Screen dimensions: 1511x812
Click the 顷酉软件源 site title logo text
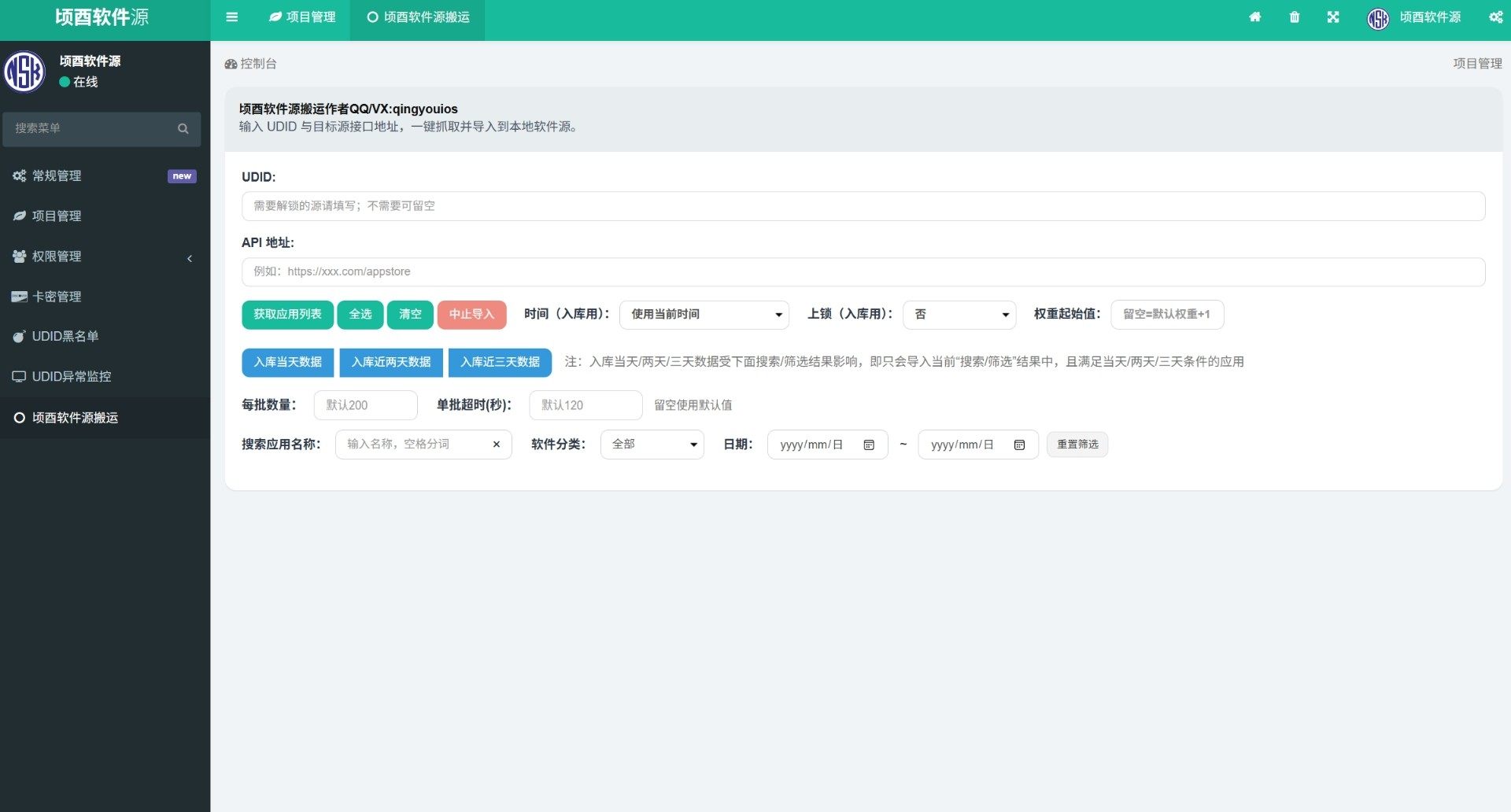[x=102, y=17]
